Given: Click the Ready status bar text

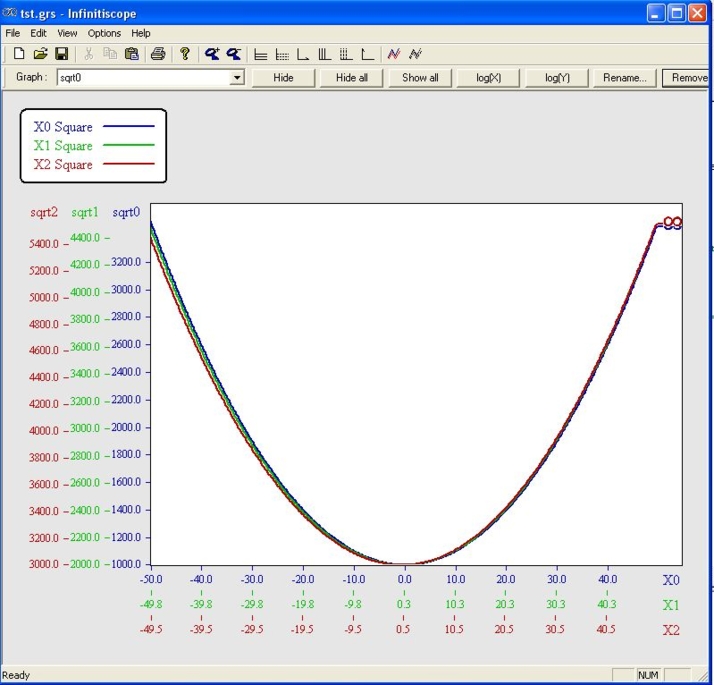Looking at the screenshot, I should (x=16, y=675).
